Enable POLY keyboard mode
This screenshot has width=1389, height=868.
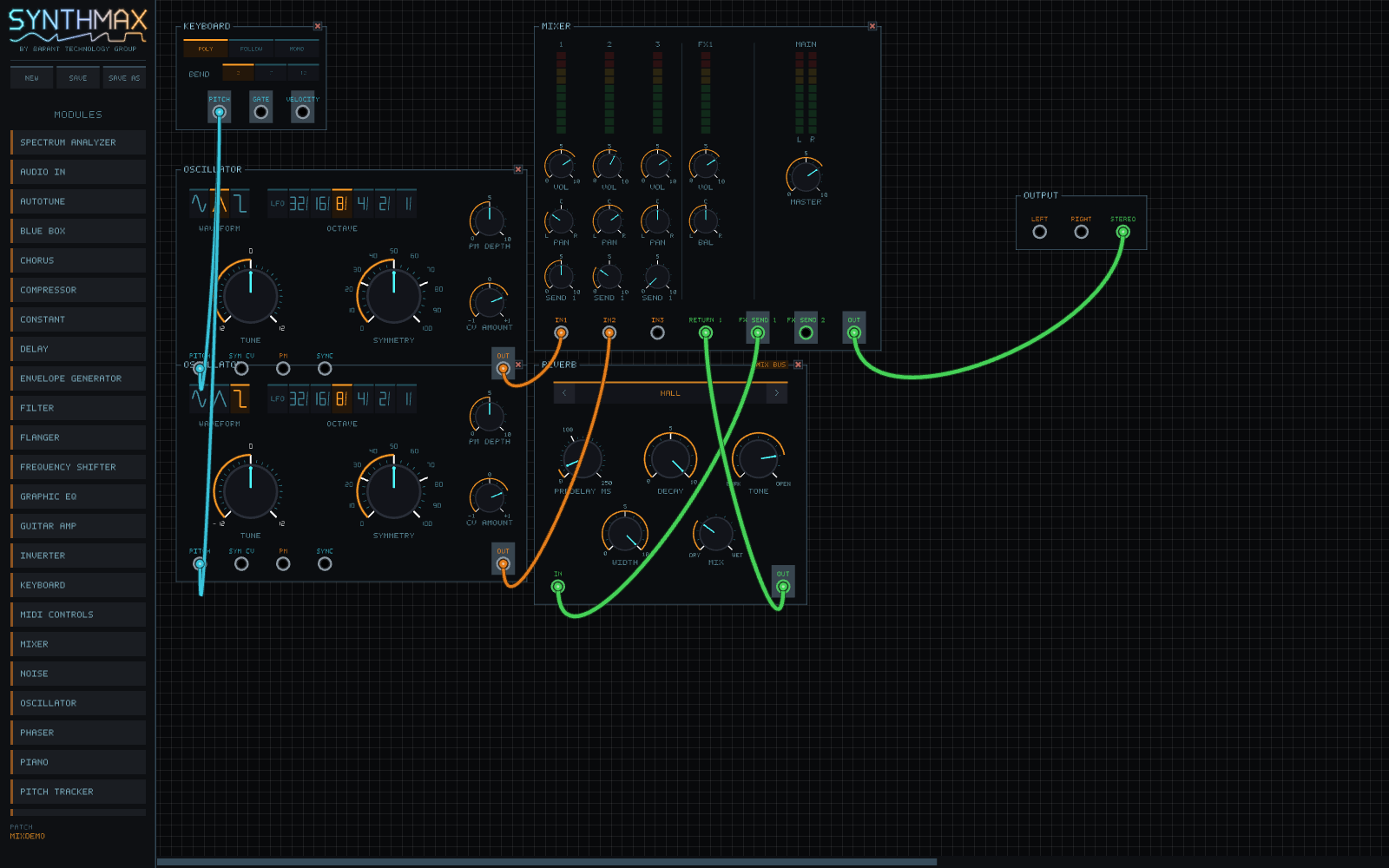click(x=205, y=49)
